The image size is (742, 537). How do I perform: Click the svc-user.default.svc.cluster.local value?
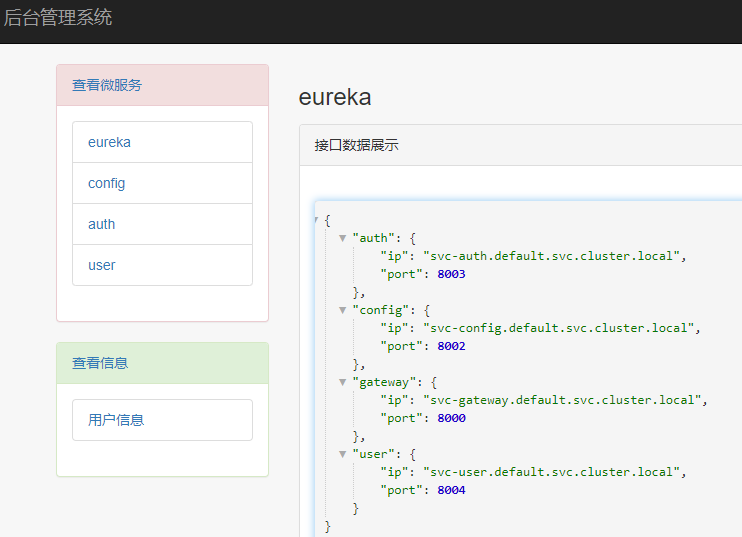click(x=551, y=472)
